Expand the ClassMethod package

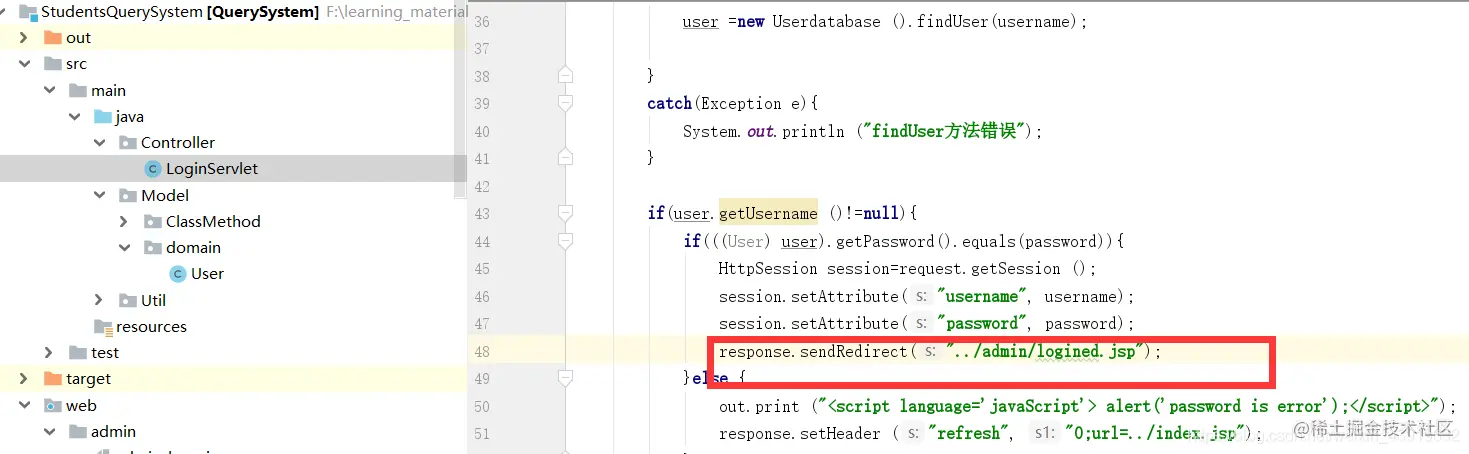tap(124, 222)
